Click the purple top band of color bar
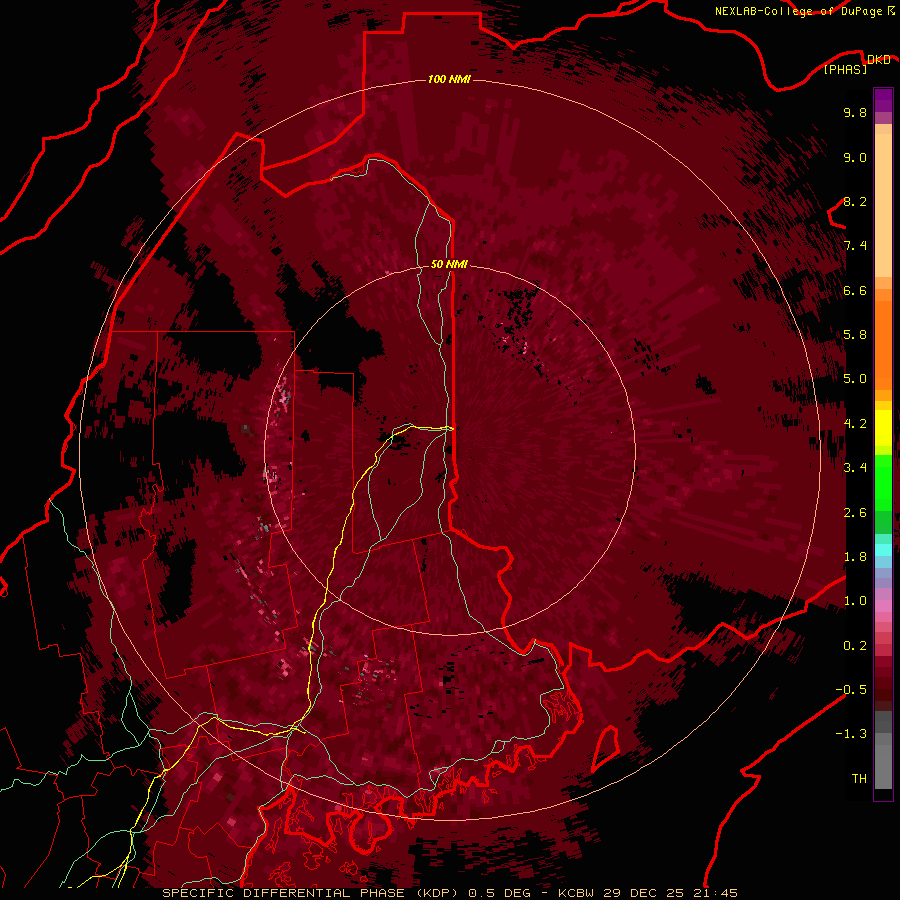Image resolution: width=900 pixels, height=900 pixels. pos(883,100)
